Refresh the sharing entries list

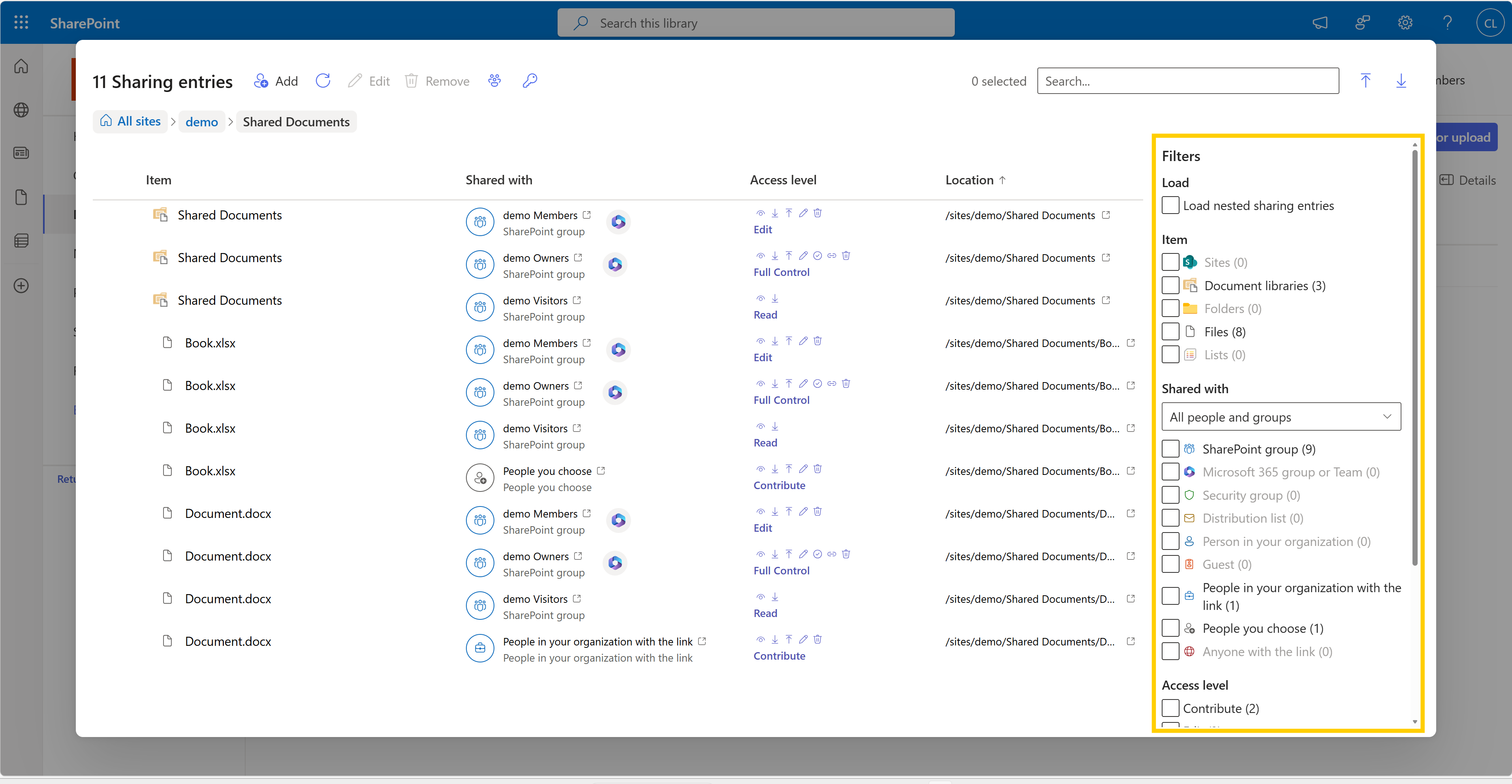pos(322,81)
